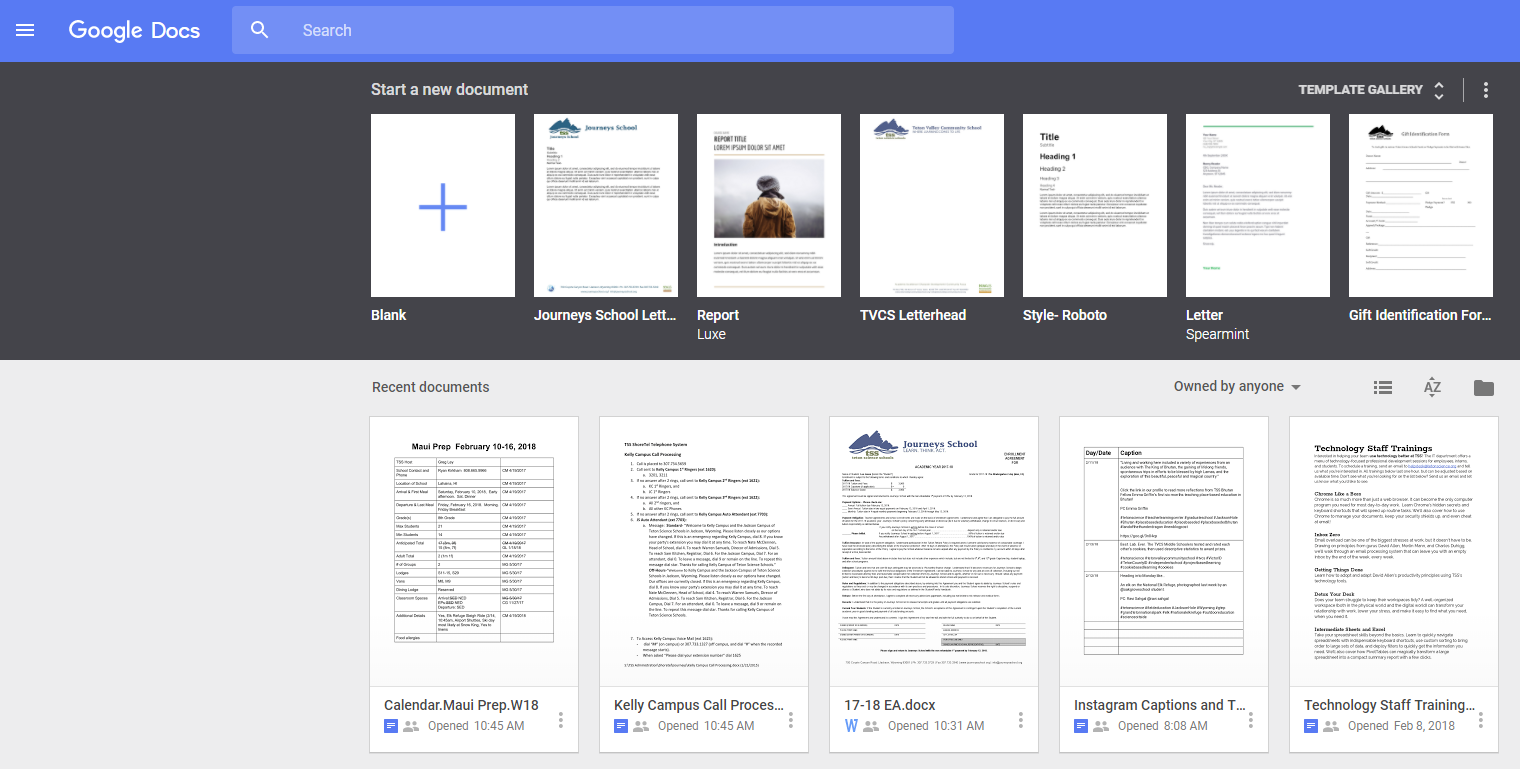Tap the search magnifying glass icon
The height and width of the screenshot is (769, 1520).
point(259,30)
